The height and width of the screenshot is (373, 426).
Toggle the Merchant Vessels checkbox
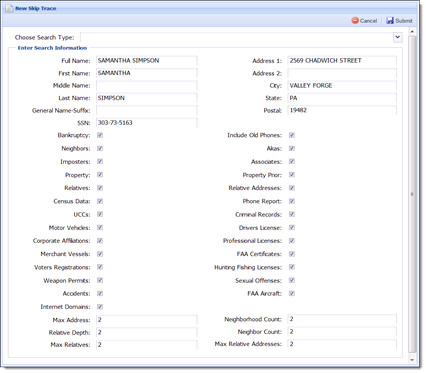pyautogui.click(x=100, y=254)
